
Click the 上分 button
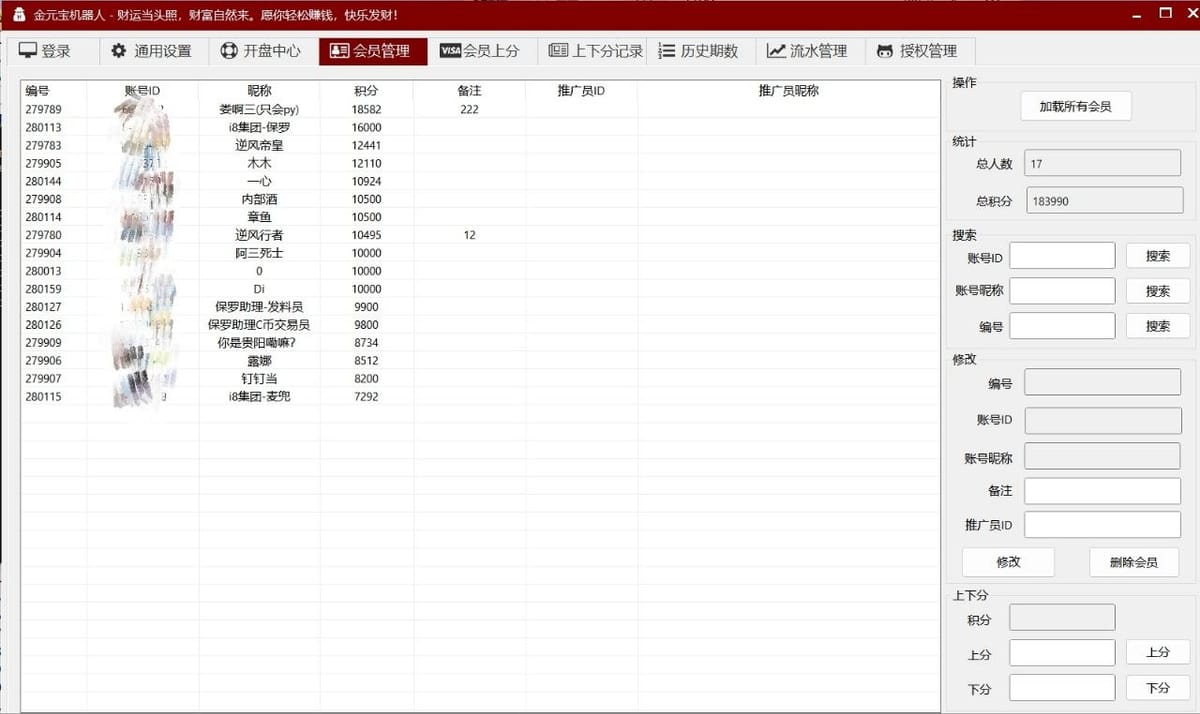(x=1158, y=652)
